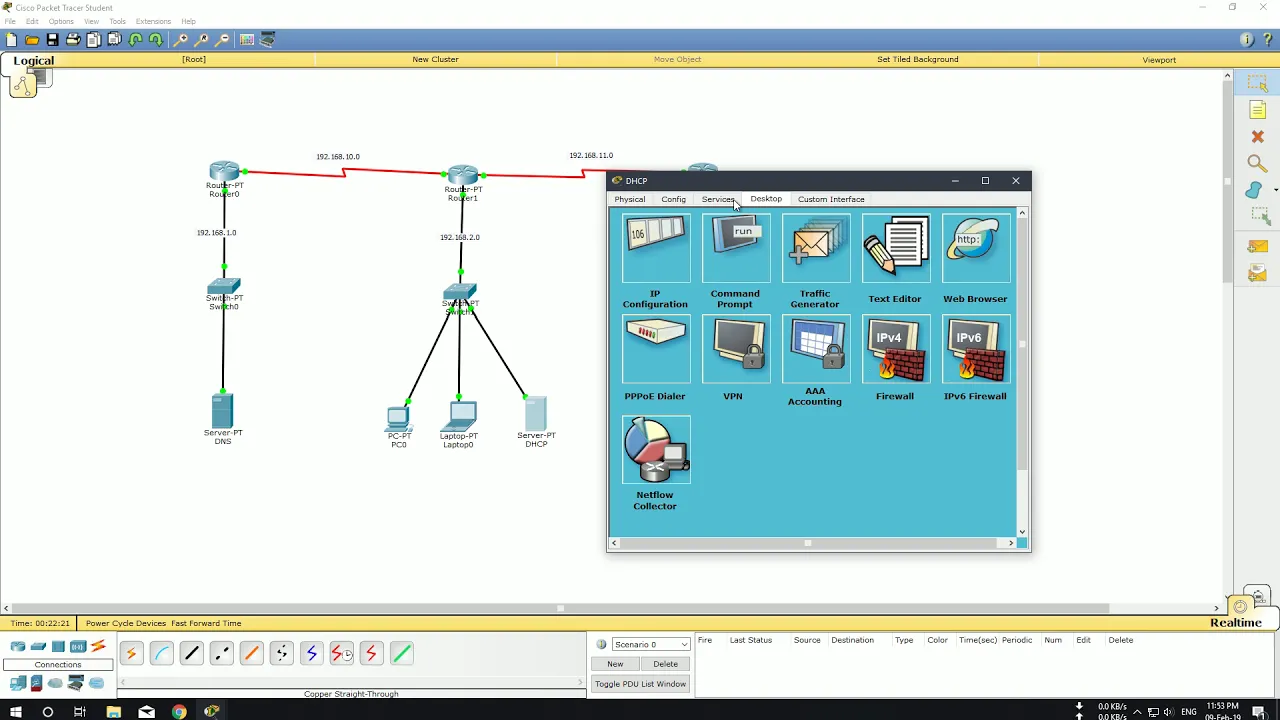Select the dashed Copper Cross-Over cable
This screenshot has height=720, width=1280.
click(221, 654)
